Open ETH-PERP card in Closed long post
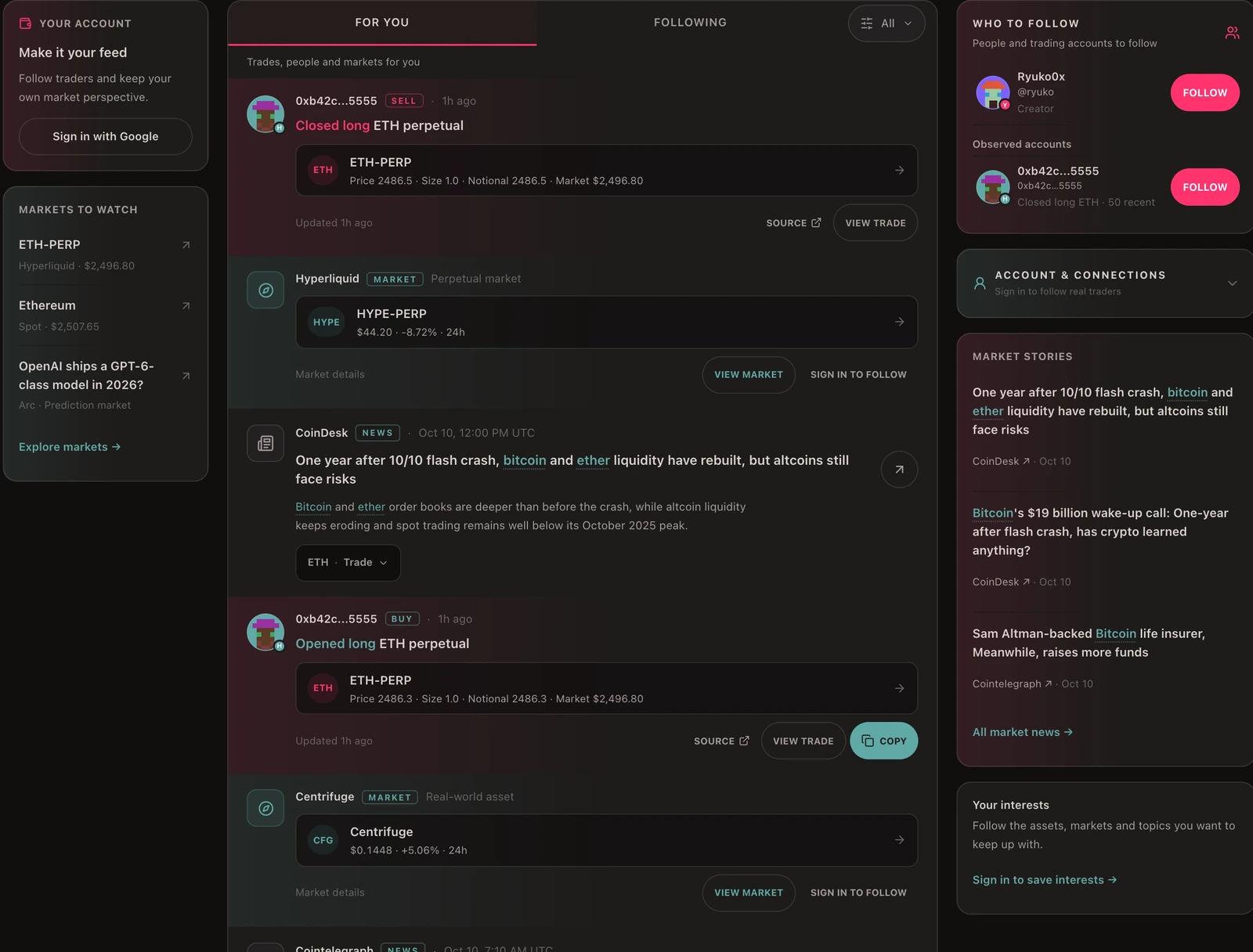This screenshot has width=1253, height=952. pos(606,171)
